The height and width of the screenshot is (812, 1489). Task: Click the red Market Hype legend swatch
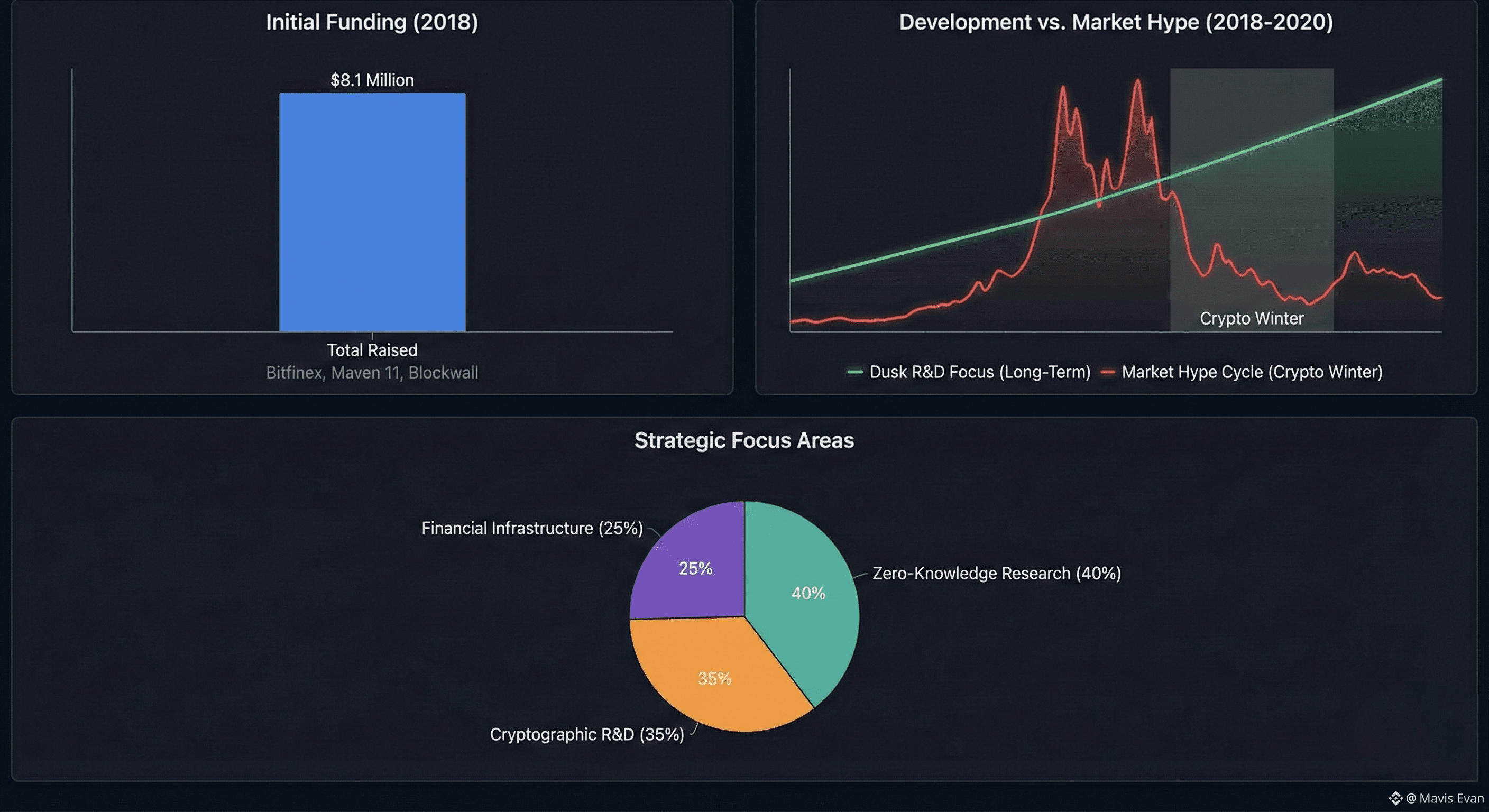(1108, 372)
